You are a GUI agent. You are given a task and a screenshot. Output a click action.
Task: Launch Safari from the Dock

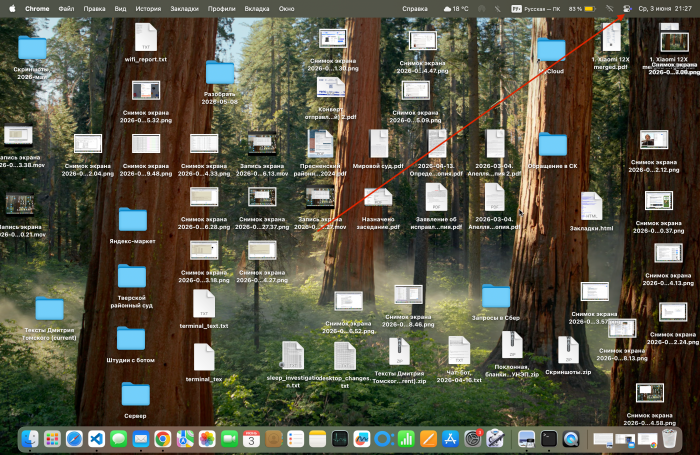coord(75,439)
